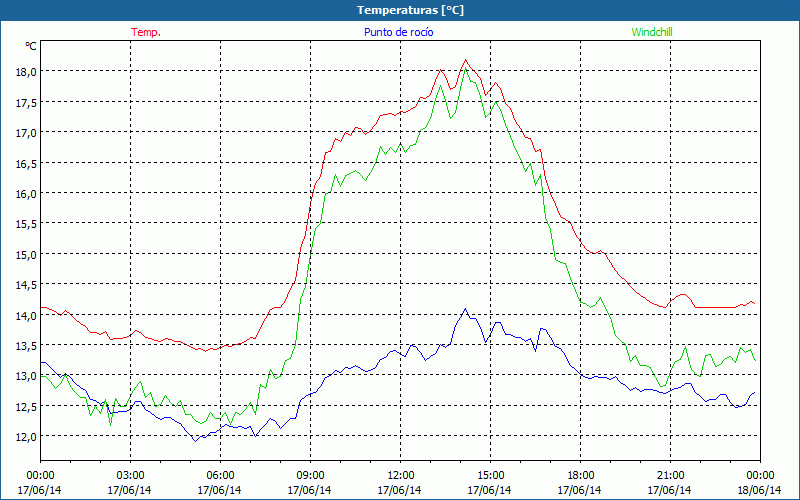
Task: Select the red "Temp." legend label
Action: pos(146,32)
